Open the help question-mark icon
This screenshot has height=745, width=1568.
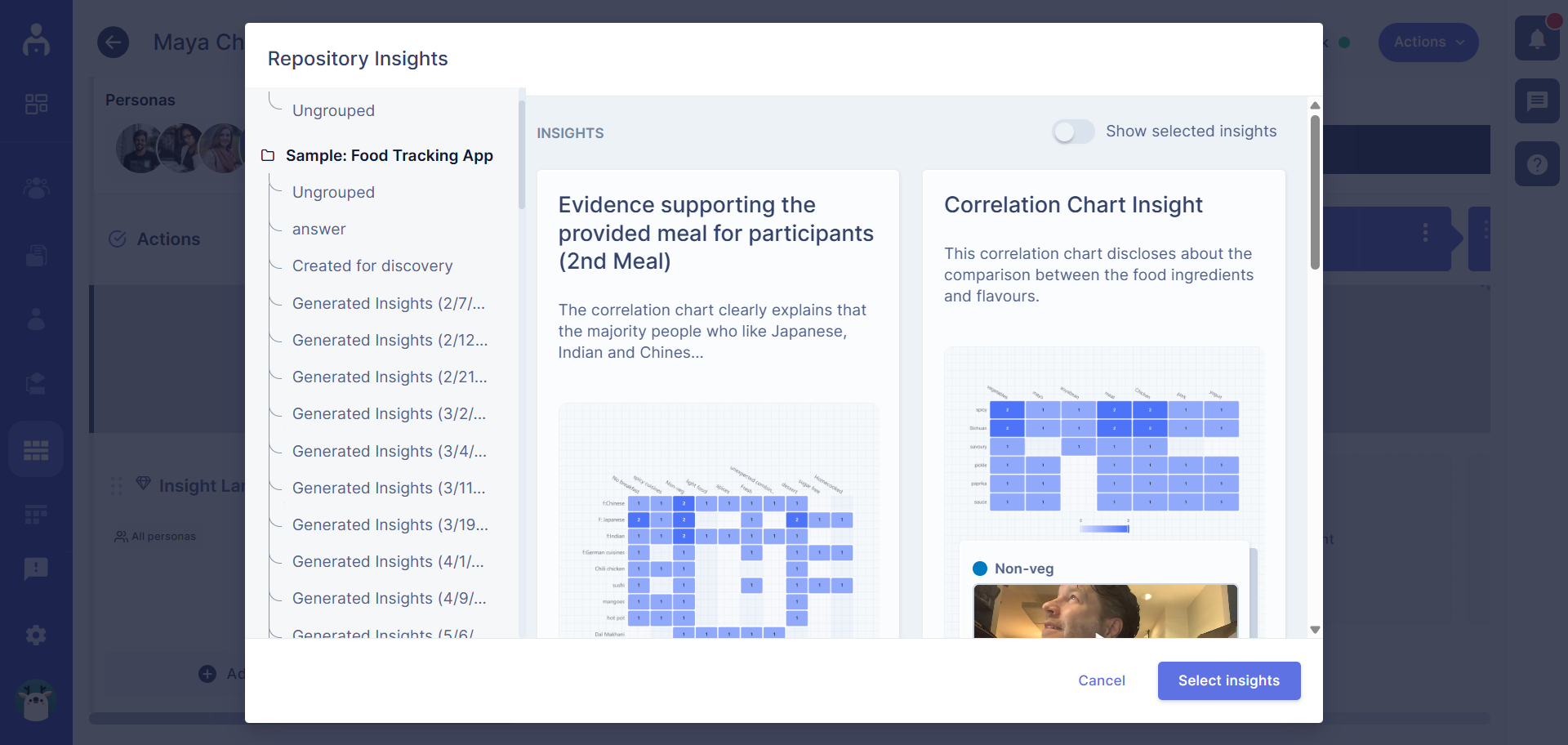(1539, 163)
